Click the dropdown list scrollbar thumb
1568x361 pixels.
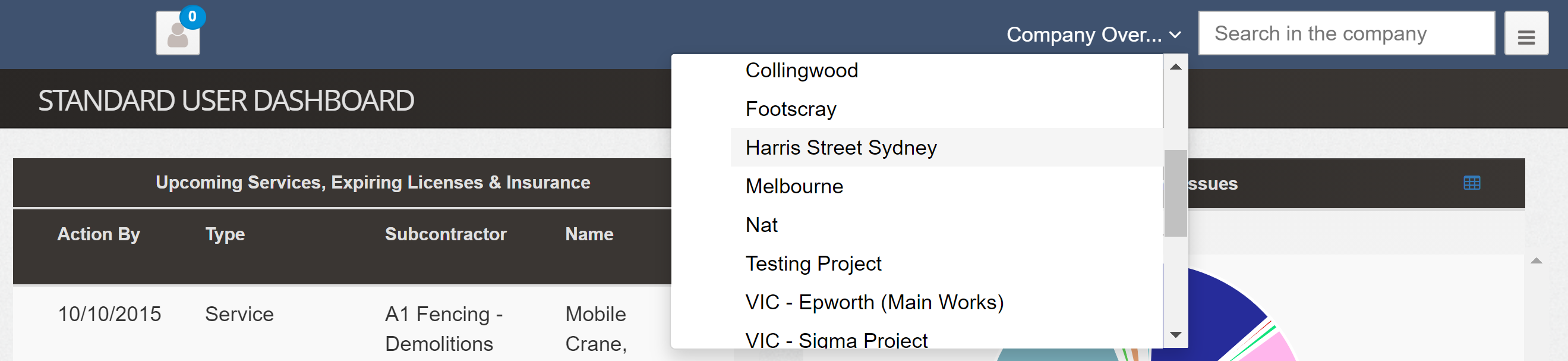[1175, 192]
